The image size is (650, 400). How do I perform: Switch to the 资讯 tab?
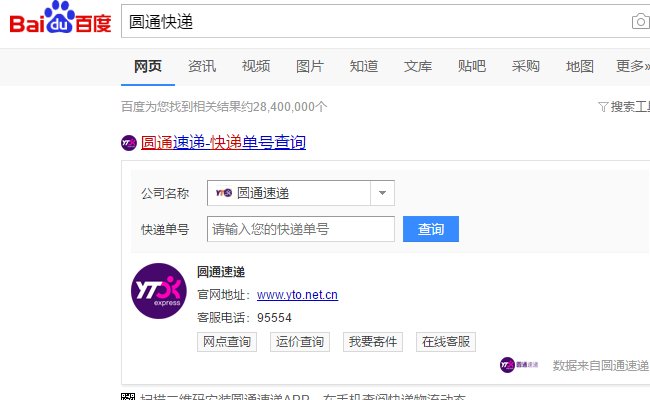[x=202, y=66]
